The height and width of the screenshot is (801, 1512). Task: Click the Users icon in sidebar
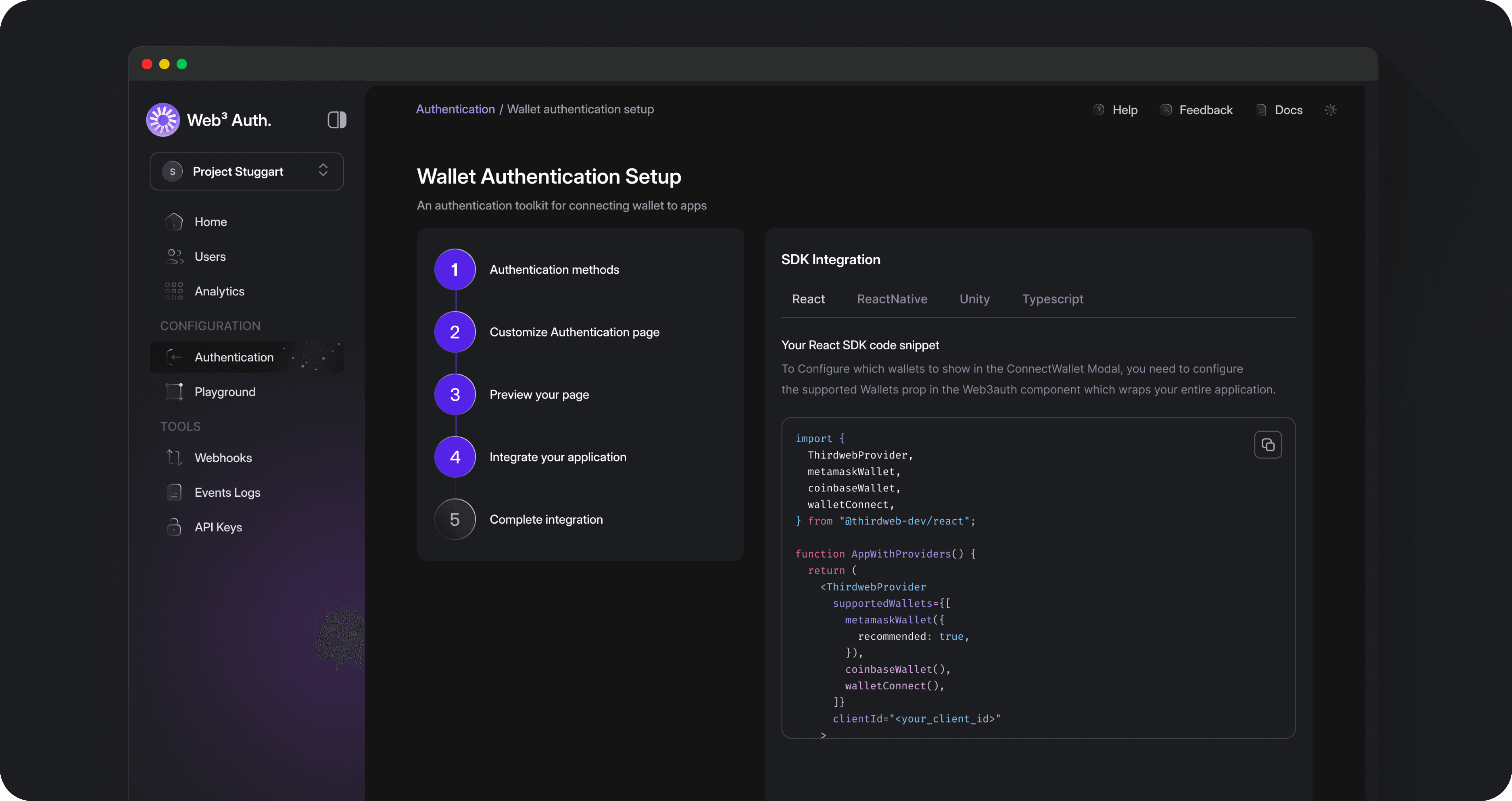[174, 257]
